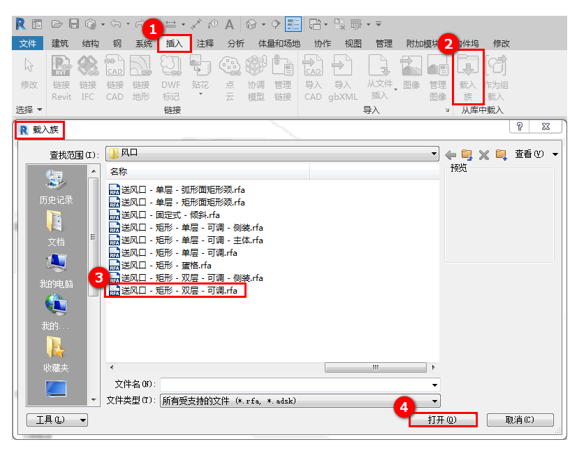
Task: Choose the 贴花 (Decal) tool
Action: [x=200, y=75]
